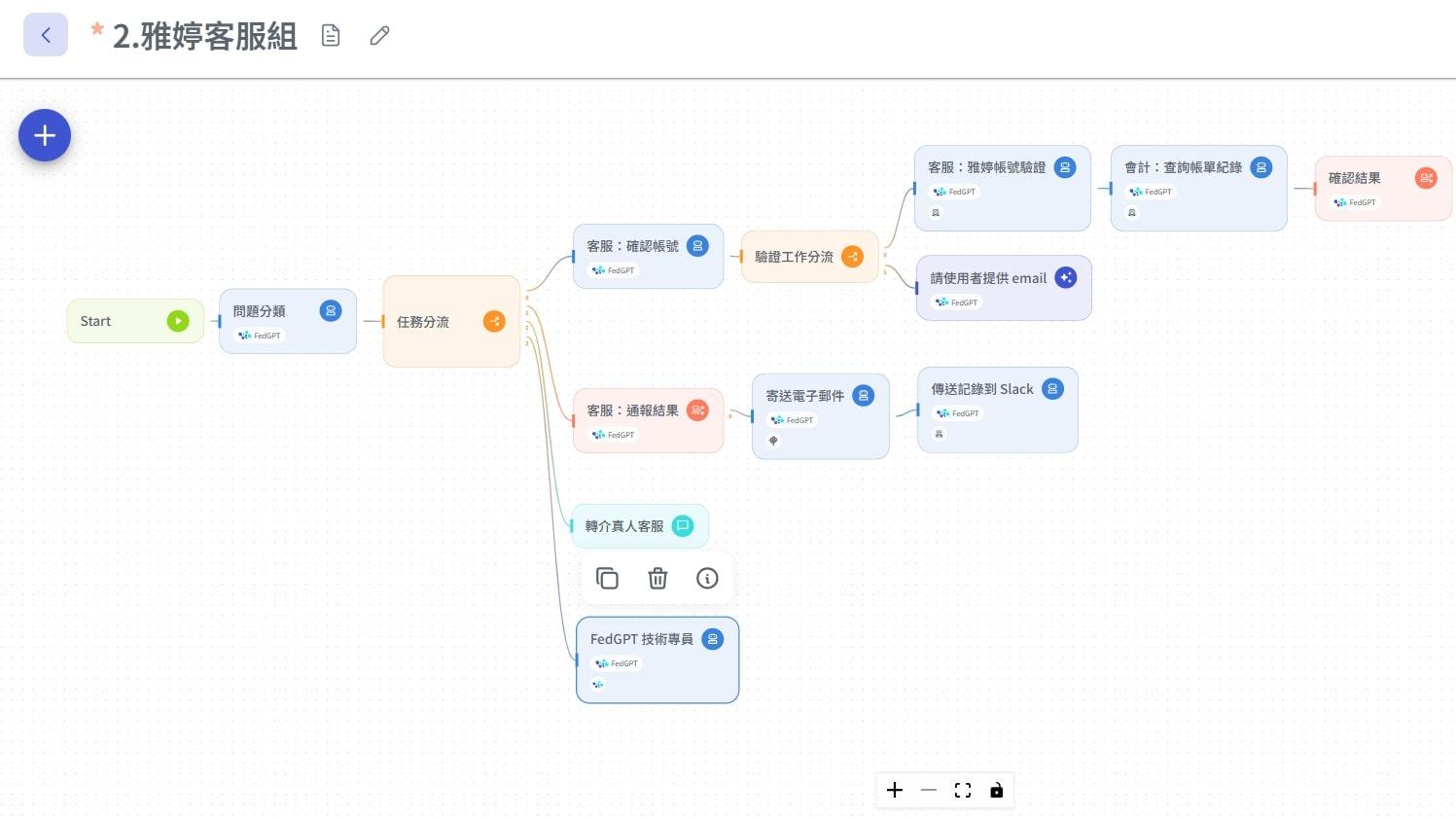Image resolution: width=1456 pixels, height=819 pixels.
Task: Click the back arrow button
Action: pos(46,35)
